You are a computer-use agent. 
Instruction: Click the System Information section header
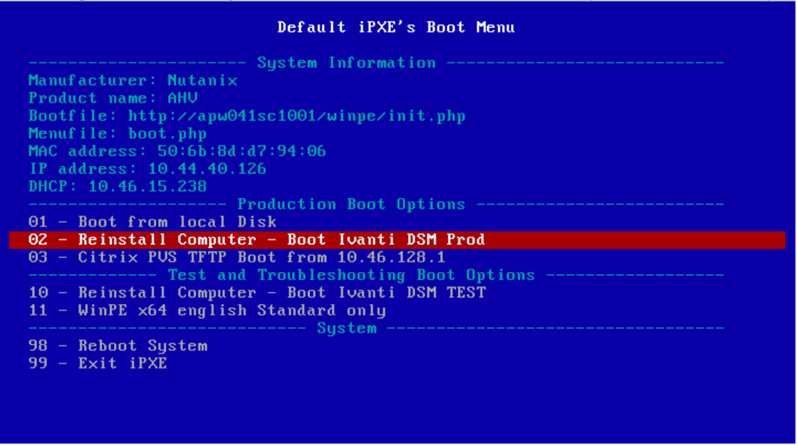(x=346, y=63)
